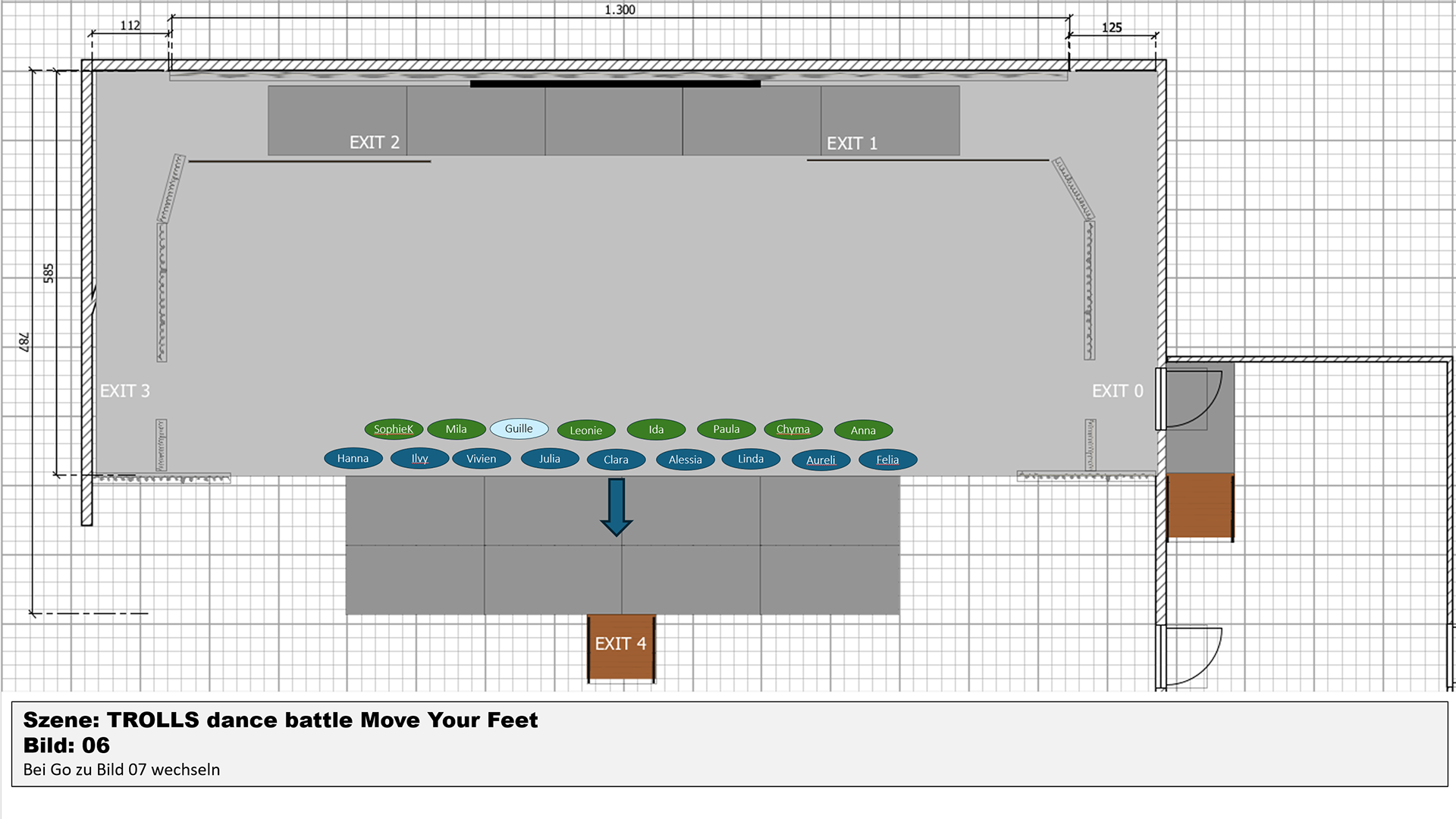Click the blue Vivien dancer marker
Screen dimensions: 1456x819
point(481,459)
